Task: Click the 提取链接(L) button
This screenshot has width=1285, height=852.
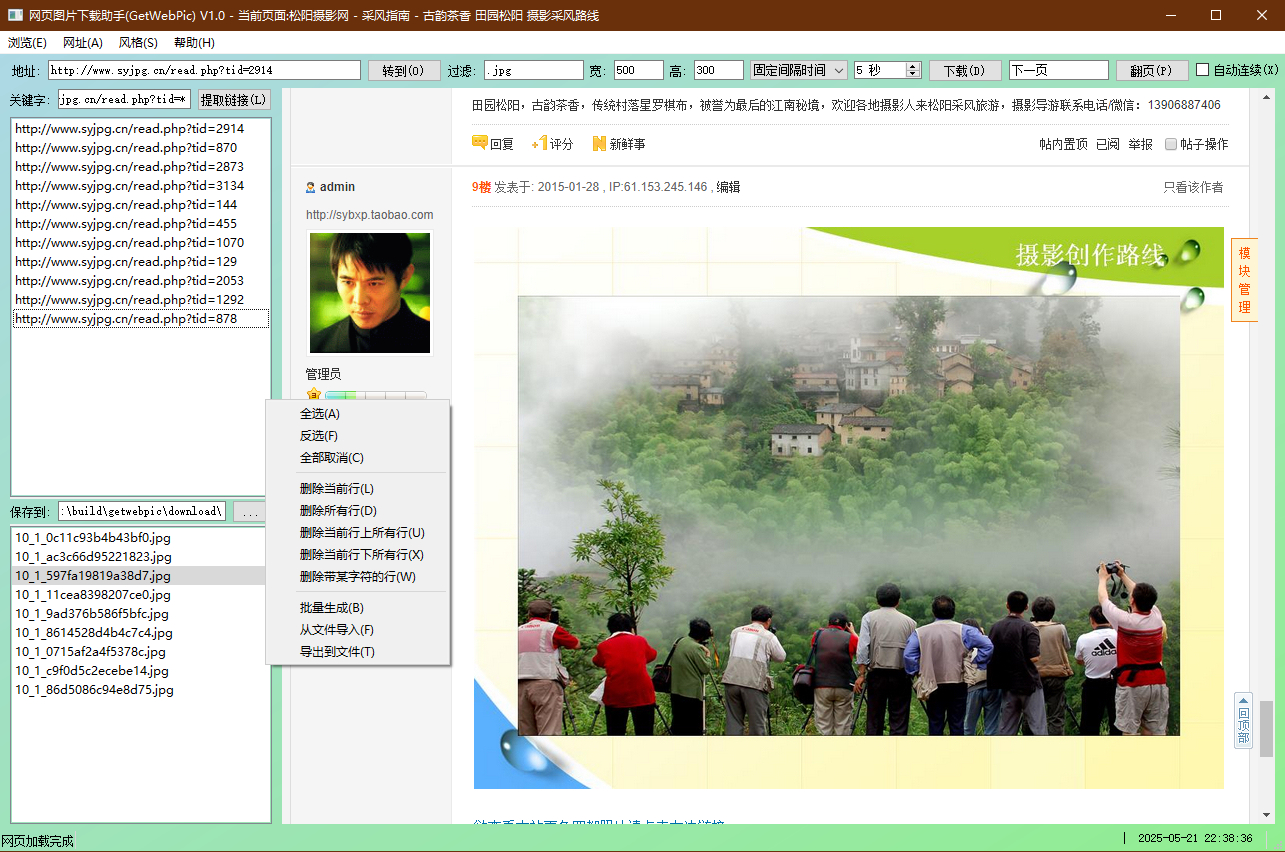Action: pos(234,99)
